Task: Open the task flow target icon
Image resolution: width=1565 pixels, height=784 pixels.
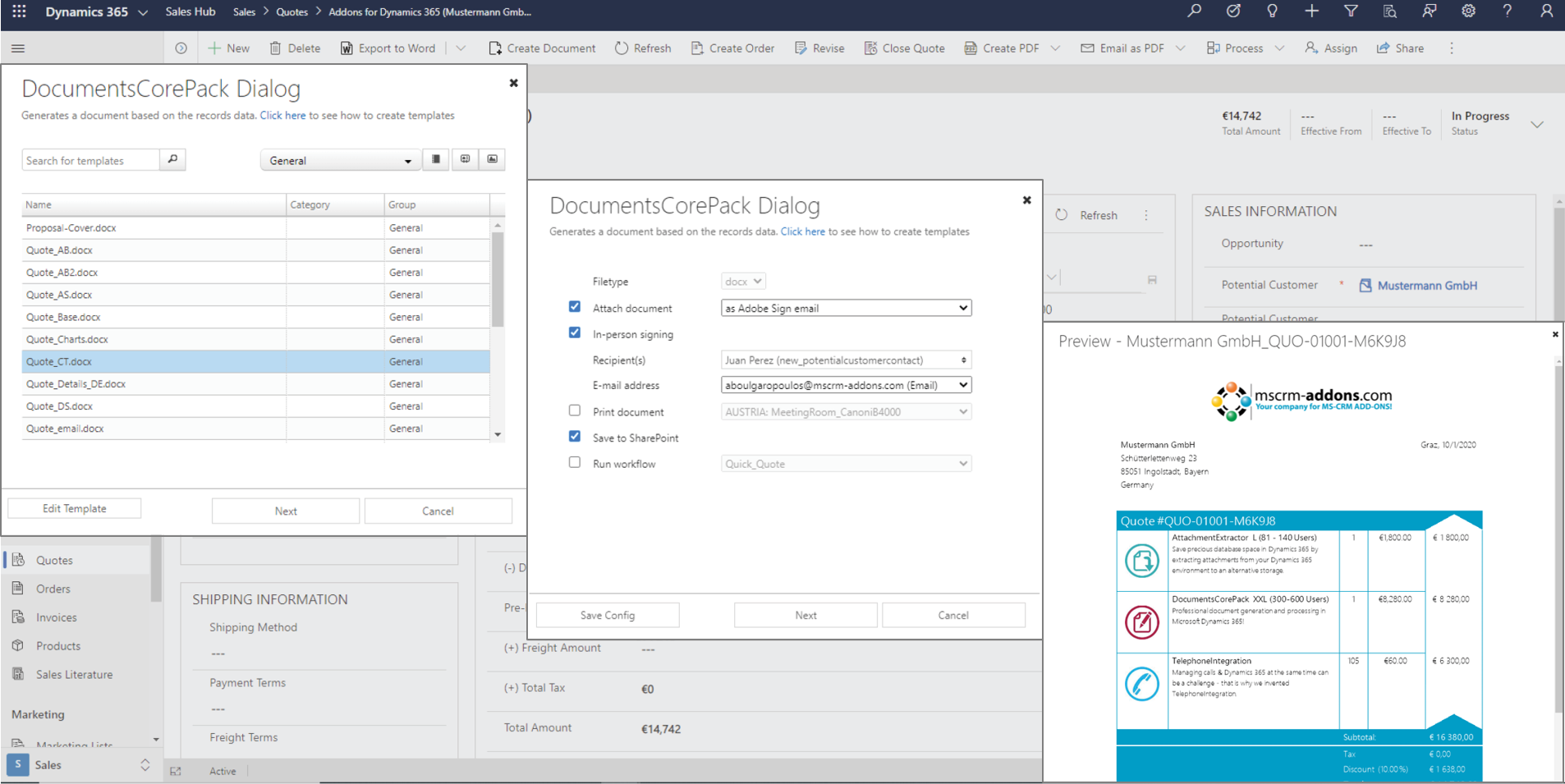Action: [1233, 11]
